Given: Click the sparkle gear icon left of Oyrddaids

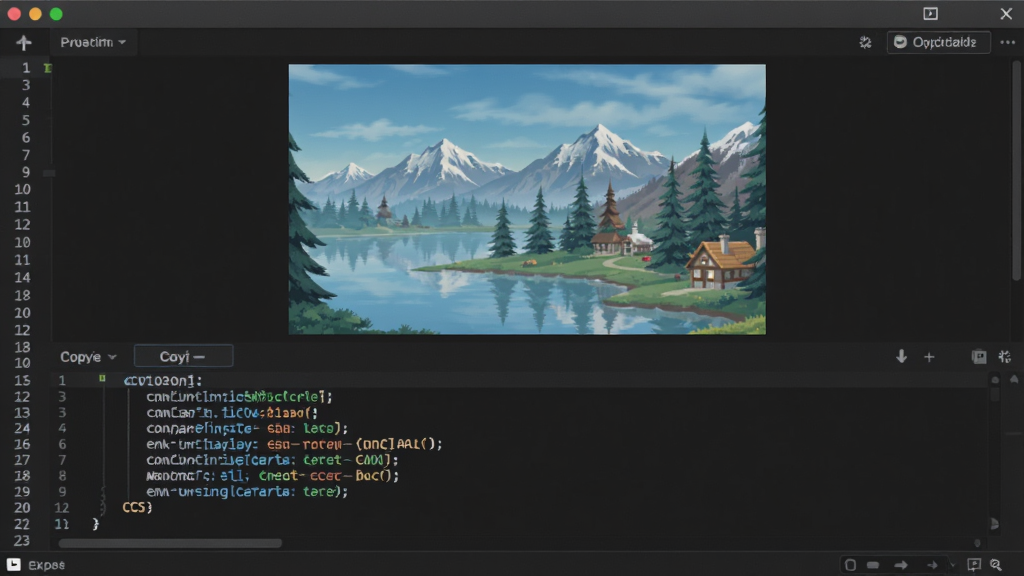Looking at the screenshot, I should click(865, 42).
